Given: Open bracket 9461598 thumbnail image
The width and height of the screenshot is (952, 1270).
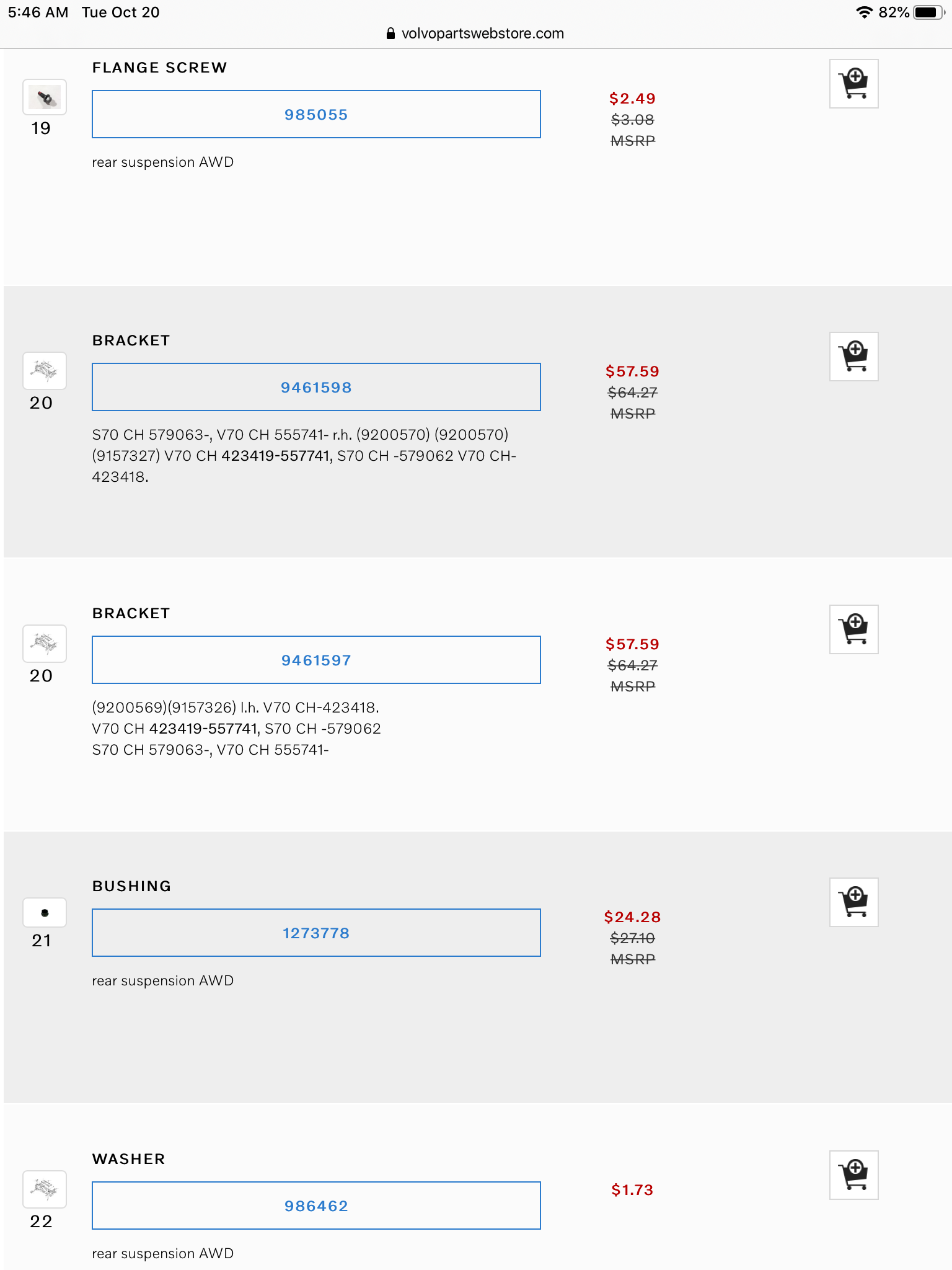Looking at the screenshot, I should coord(45,371).
